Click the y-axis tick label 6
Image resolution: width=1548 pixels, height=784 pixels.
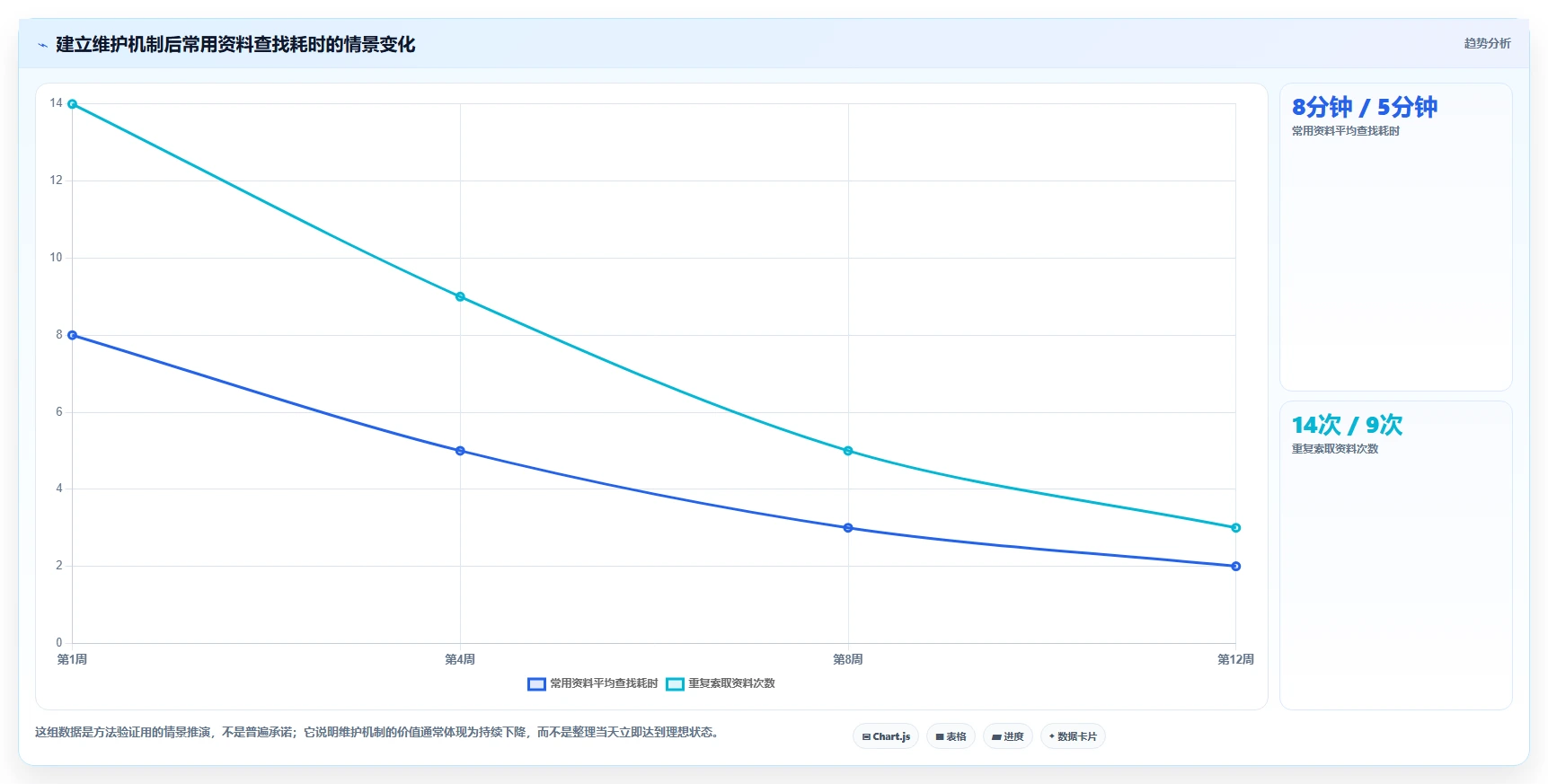coord(59,412)
